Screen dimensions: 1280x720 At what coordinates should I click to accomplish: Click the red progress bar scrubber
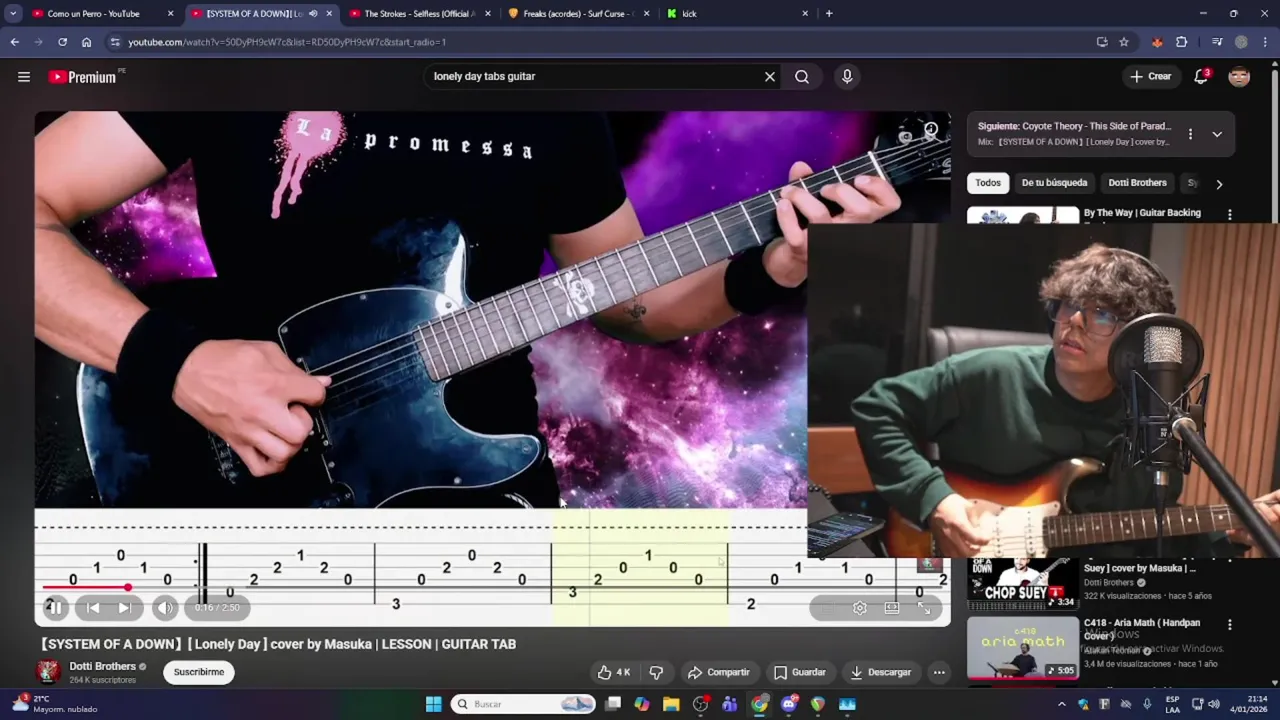tap(128, 587)
